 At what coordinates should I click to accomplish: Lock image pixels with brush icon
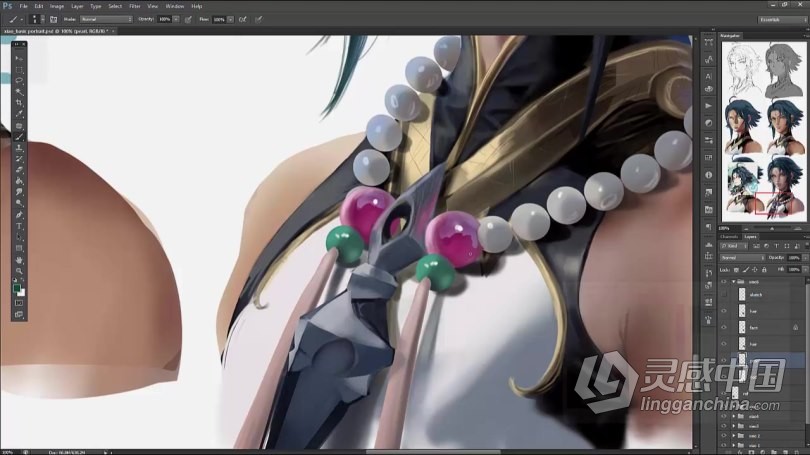[x=745, y=270]
